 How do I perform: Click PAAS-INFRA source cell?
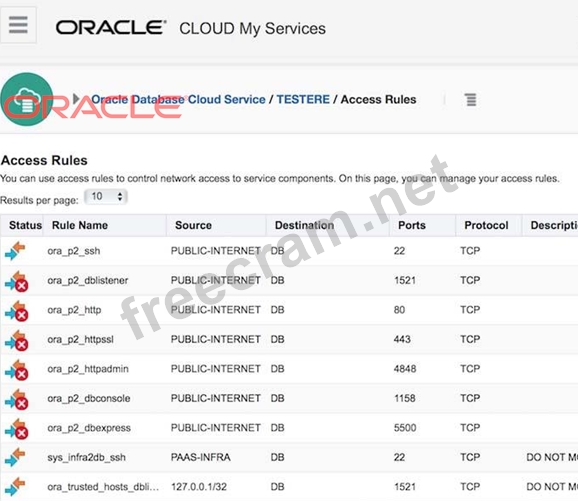click(x=201, y=457)
